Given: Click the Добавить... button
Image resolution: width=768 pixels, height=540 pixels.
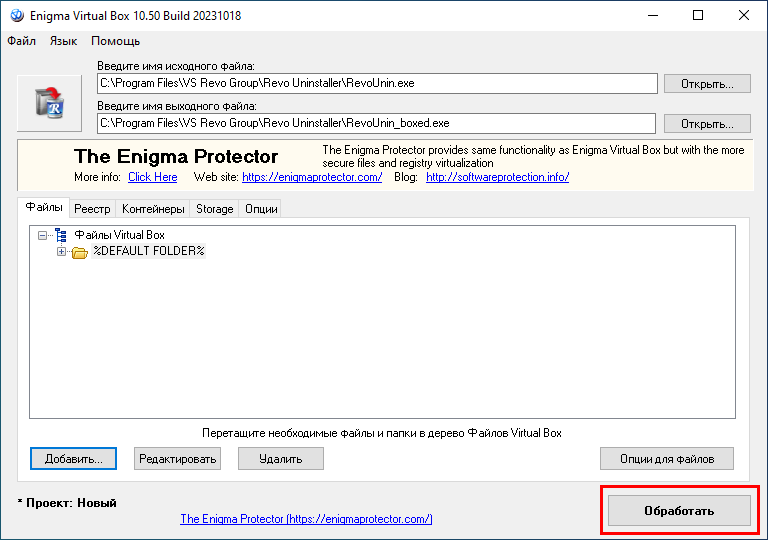Looking at the screenshot, I should (73, 459).
